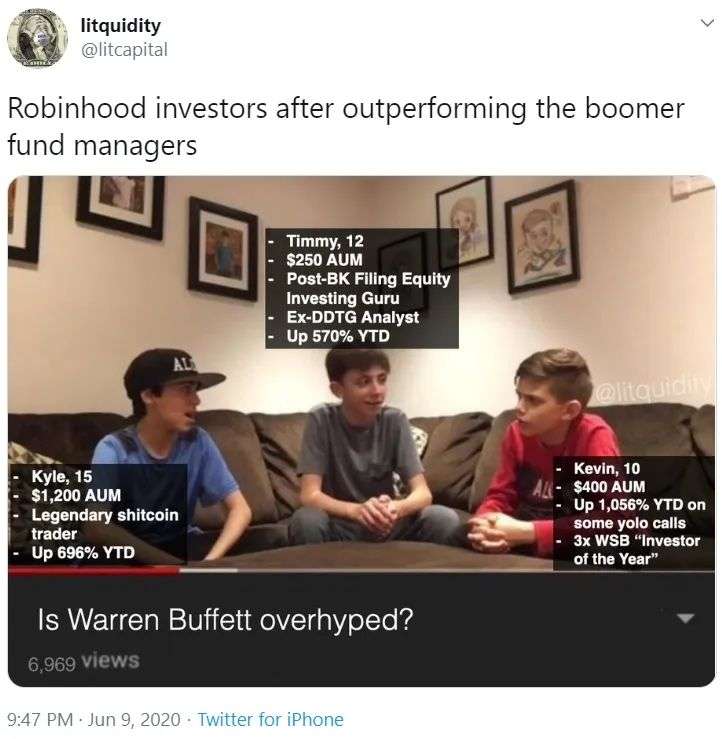Viewport: 722px width, 739px height.
Task: Click the video title Is Warren Buffett overhyped?
Action: (225, 619)
